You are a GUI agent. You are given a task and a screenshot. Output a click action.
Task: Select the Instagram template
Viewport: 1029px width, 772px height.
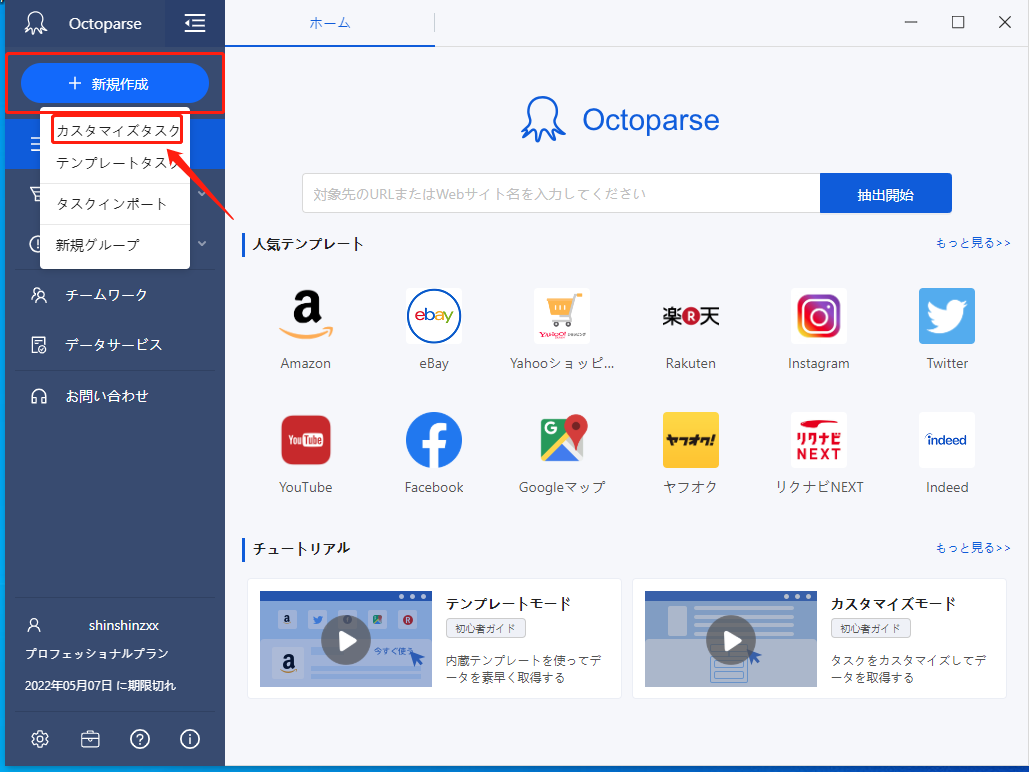(x=818, y=316)
